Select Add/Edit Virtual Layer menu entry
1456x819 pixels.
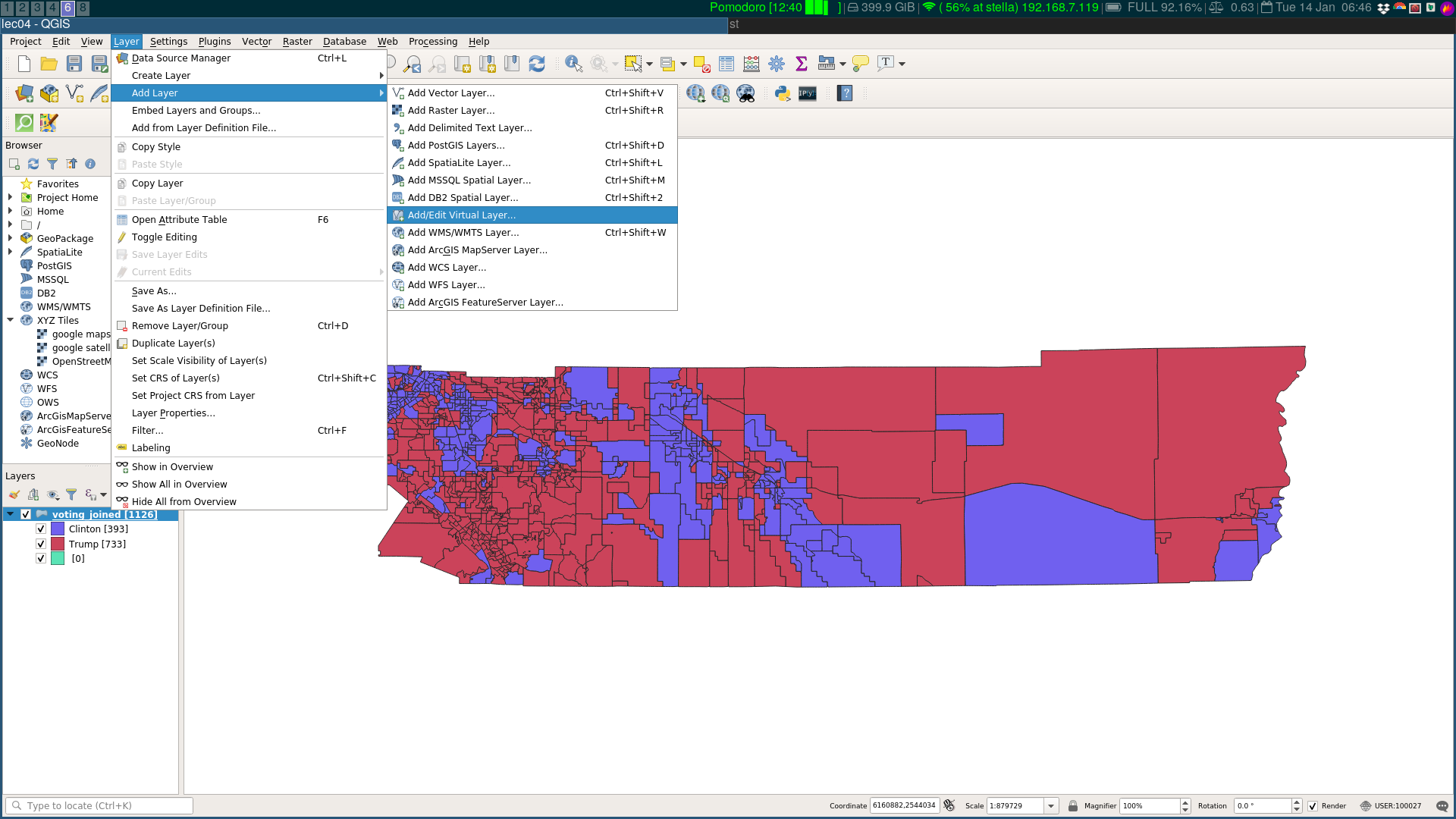click(461, 215)
